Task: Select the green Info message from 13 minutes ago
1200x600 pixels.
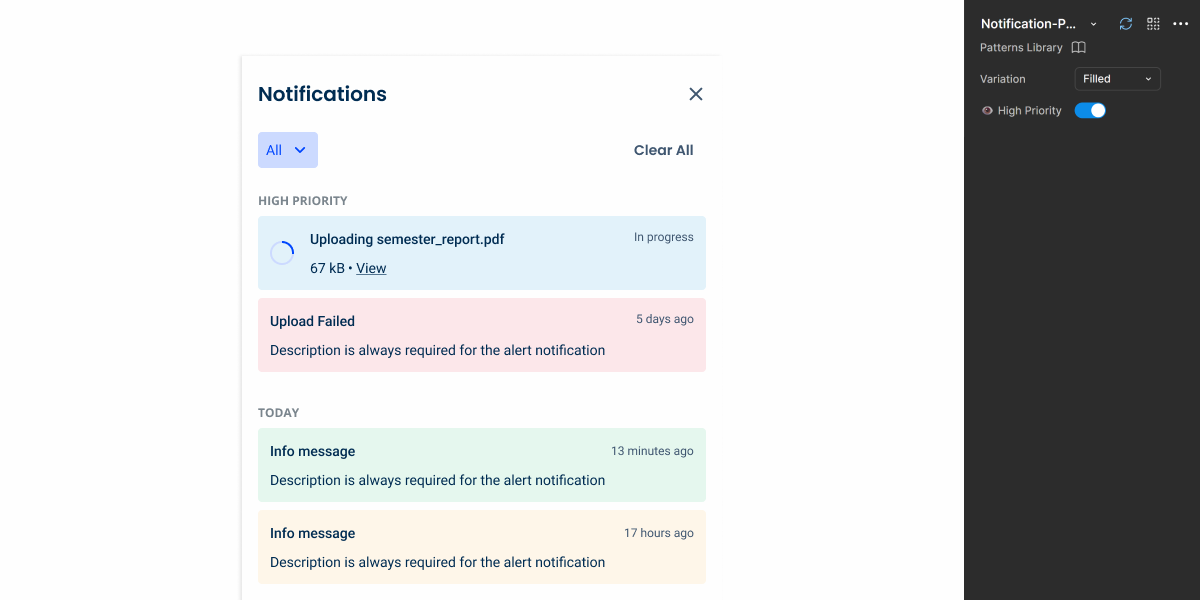Action: (481, 465)
